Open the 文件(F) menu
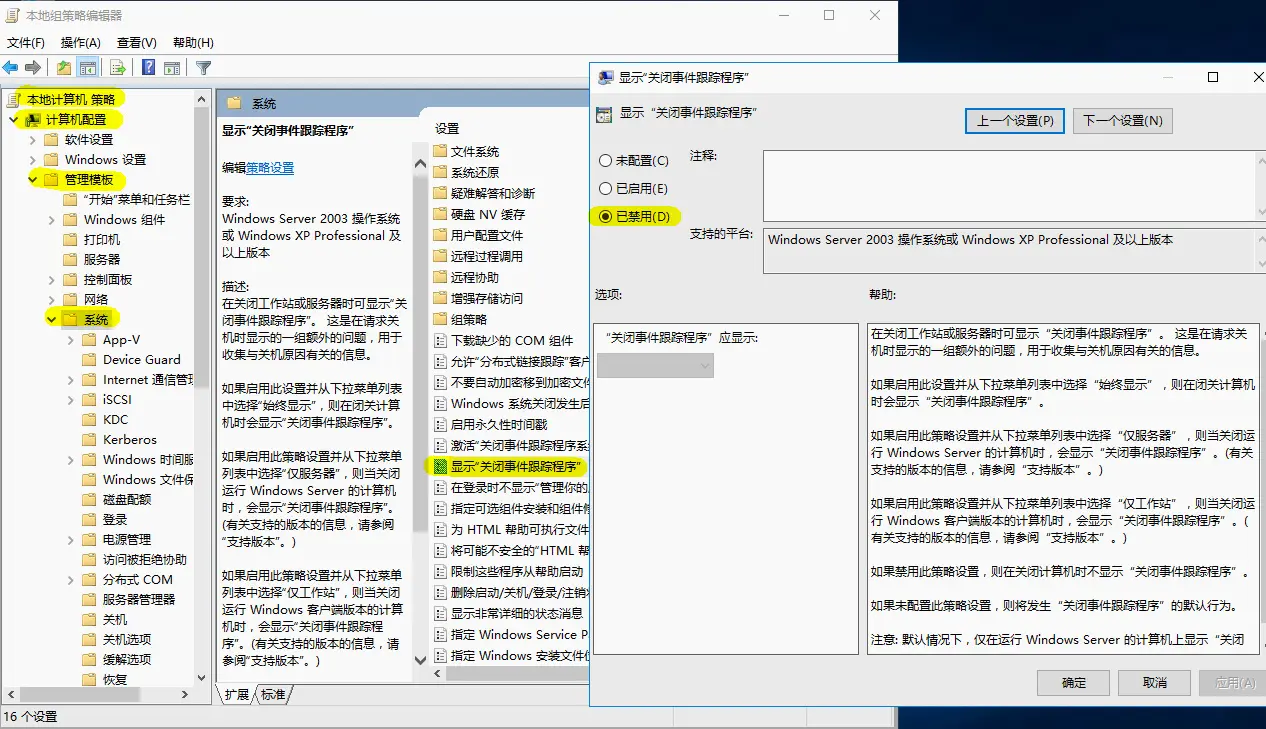The image size is (1266, 729). click(x=25, y=42)
